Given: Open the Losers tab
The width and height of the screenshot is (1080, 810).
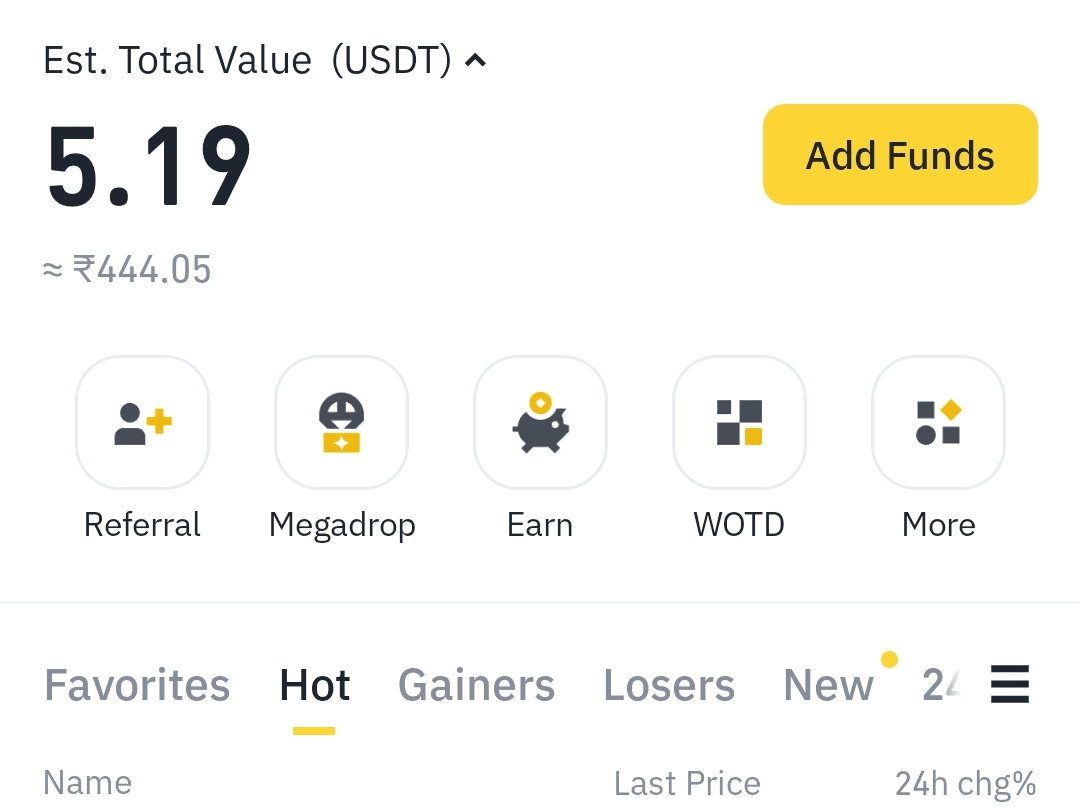Looking at the screenshot, I should click(x=669, y=686).
